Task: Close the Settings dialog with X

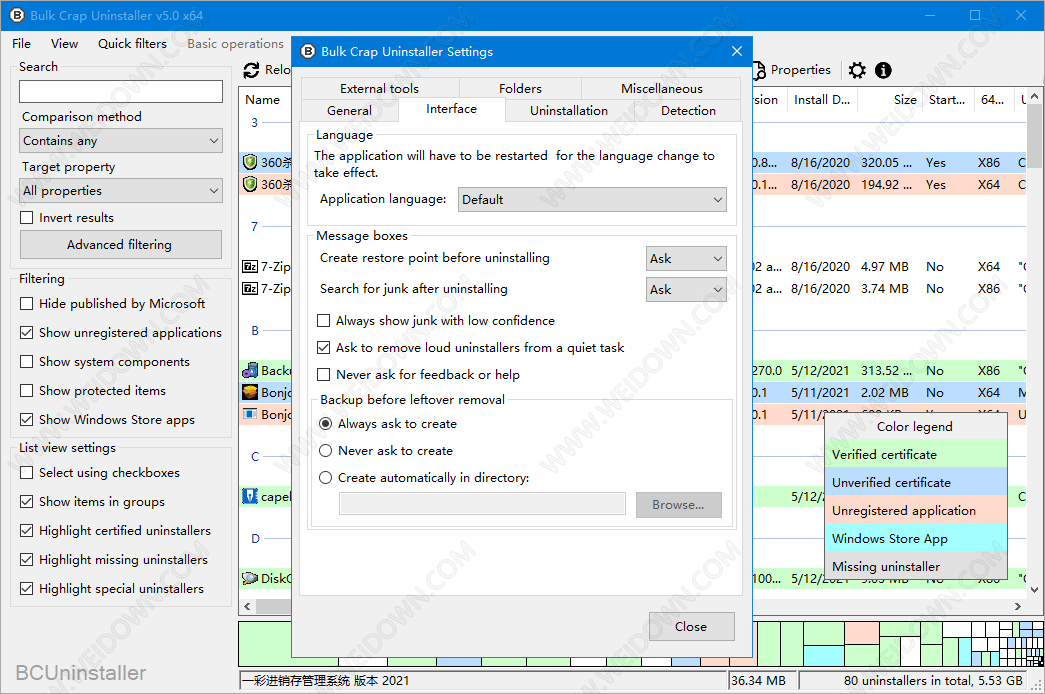Action: click(736, 51)
